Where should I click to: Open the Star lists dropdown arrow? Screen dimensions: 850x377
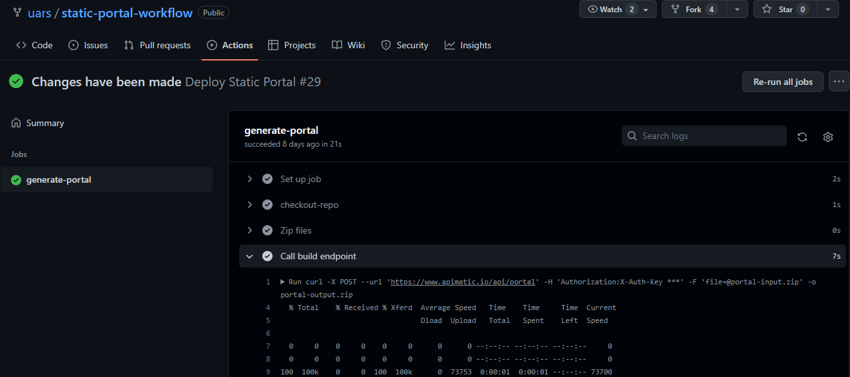click(x=828, y=9)
